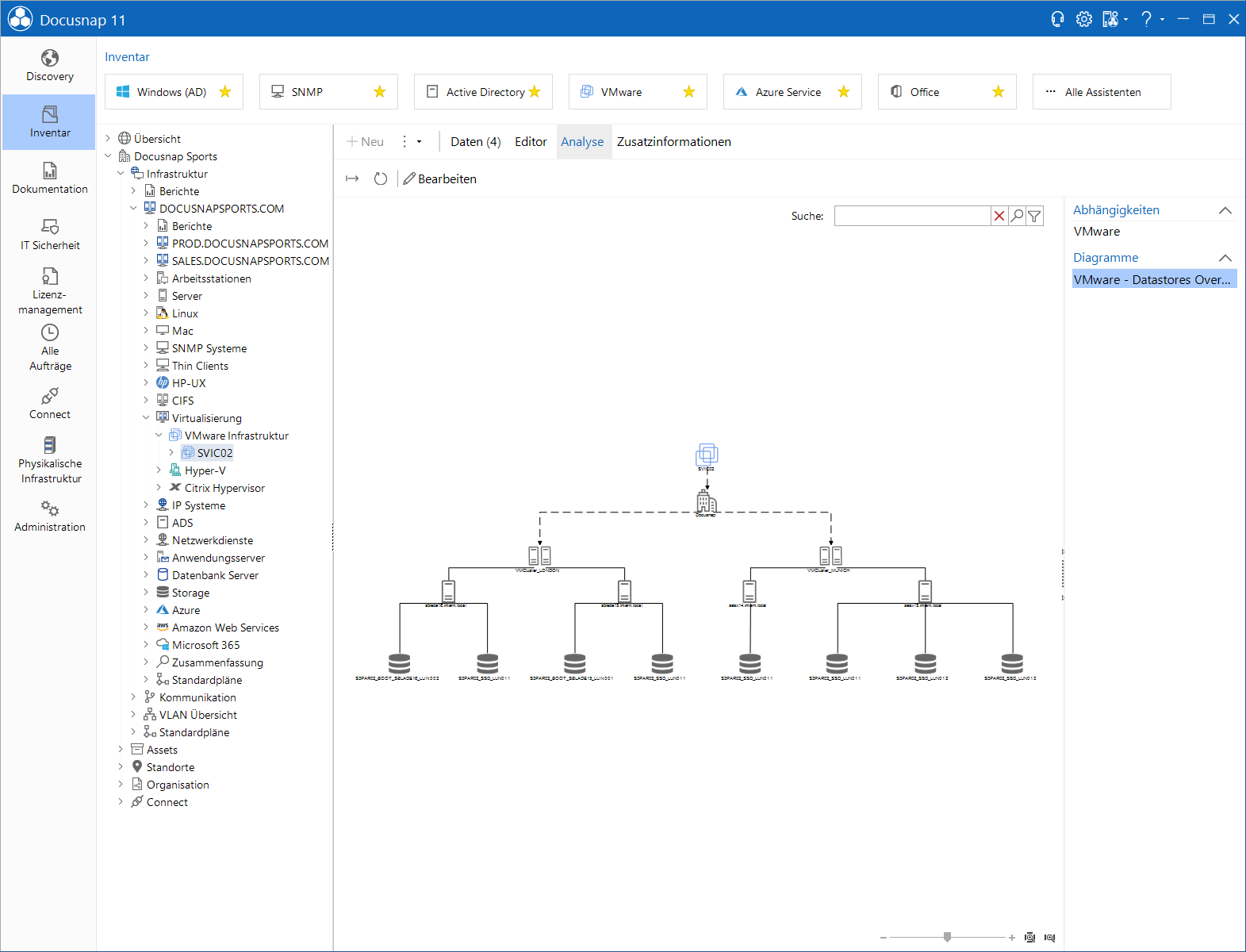This screenshot has height=952, width=1246.
Task: Click the arrow export icon left of refresh
Action: click(x=353, y=178)
